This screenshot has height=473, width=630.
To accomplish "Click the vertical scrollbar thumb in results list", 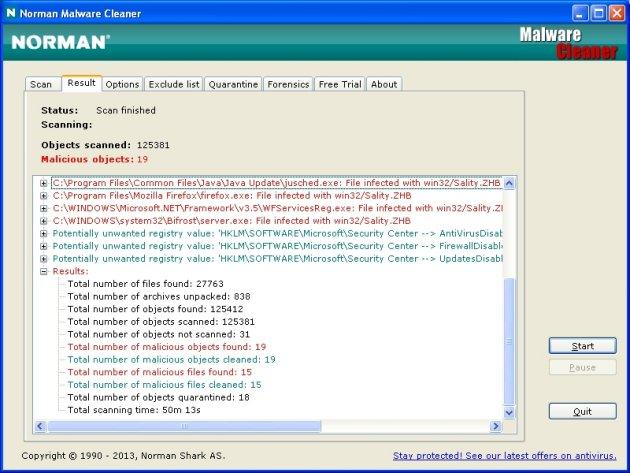I will pos(509,342).
